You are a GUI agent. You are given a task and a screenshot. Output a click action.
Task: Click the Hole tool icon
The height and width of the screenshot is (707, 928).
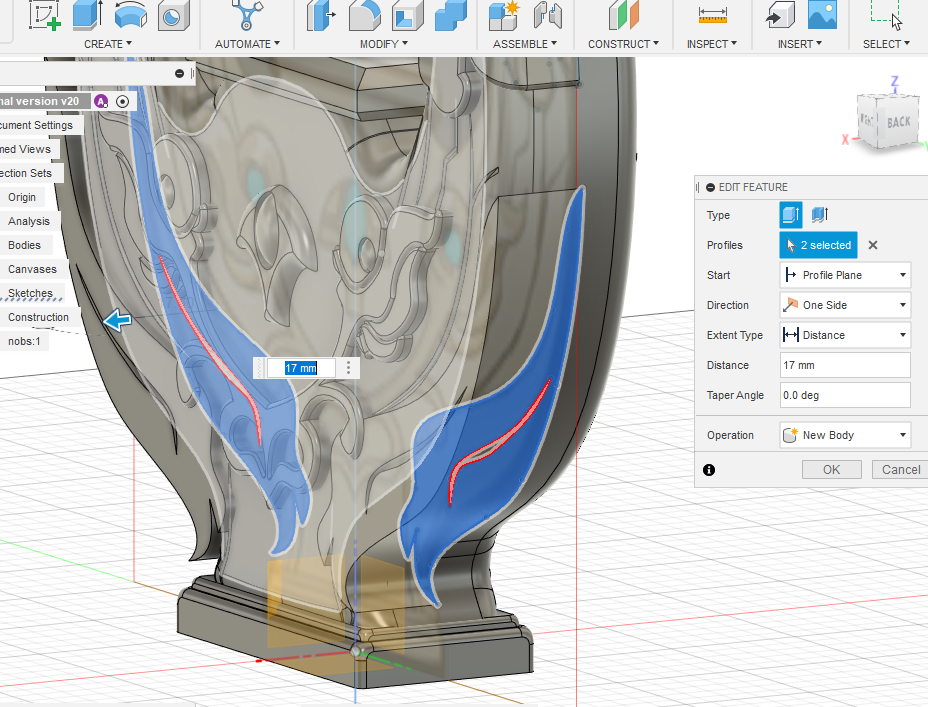tap(172, 16)
